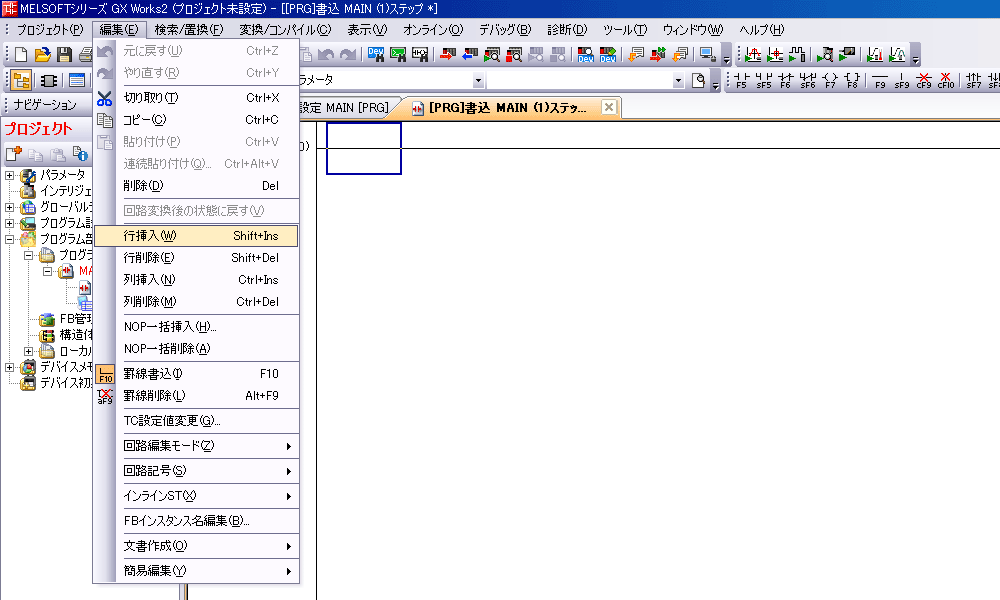Open the empty second combo box dropdown arrow
1000x600 pixels.
tap(678, 80)
